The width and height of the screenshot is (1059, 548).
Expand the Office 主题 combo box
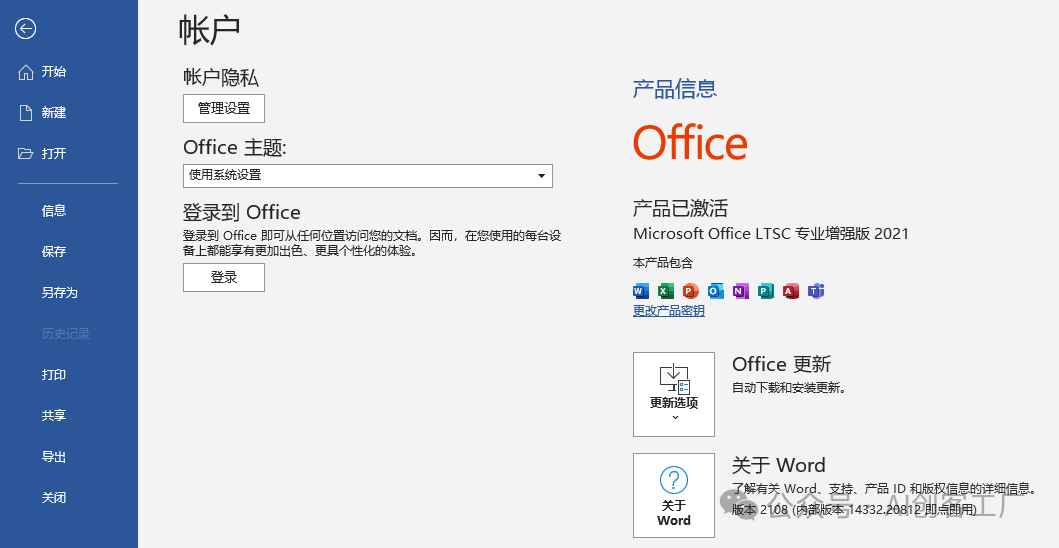point(367,176)
